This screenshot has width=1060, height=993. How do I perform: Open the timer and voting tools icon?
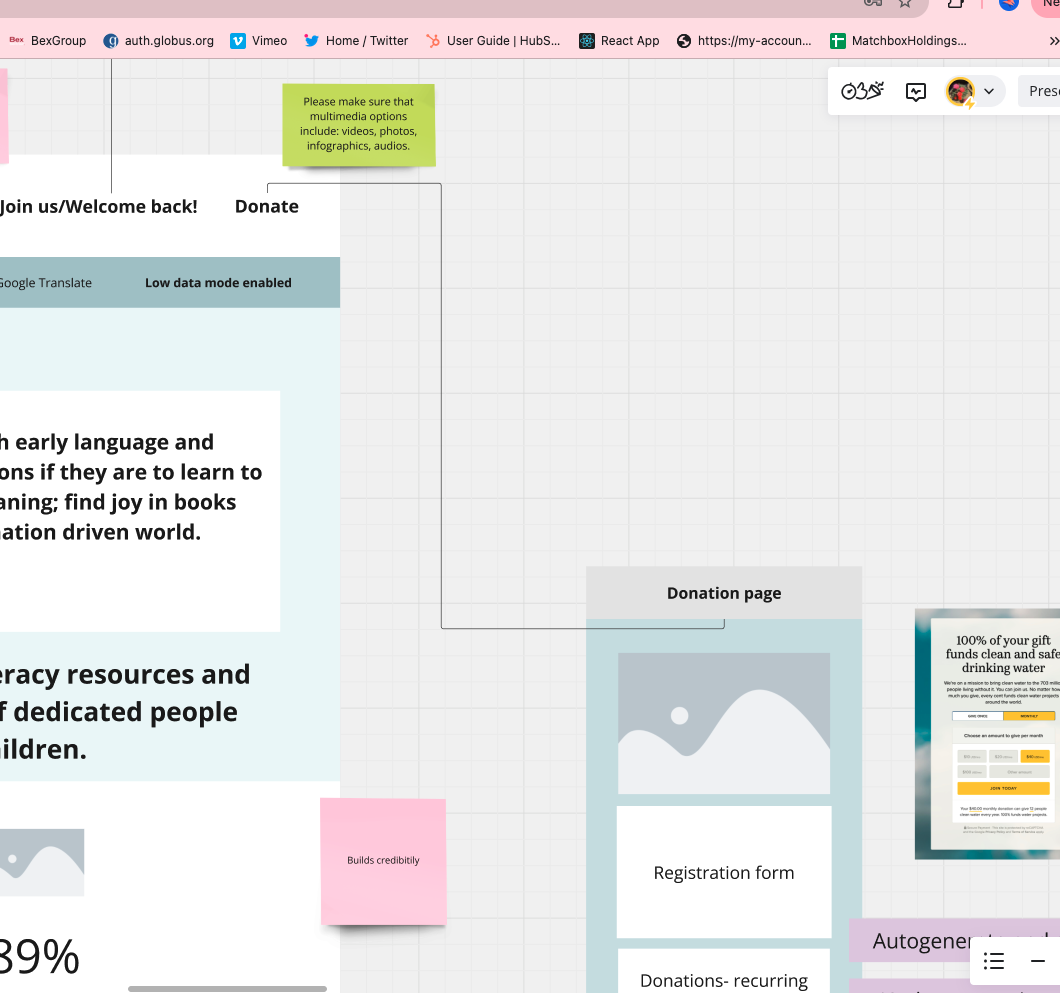pos(862,91)
